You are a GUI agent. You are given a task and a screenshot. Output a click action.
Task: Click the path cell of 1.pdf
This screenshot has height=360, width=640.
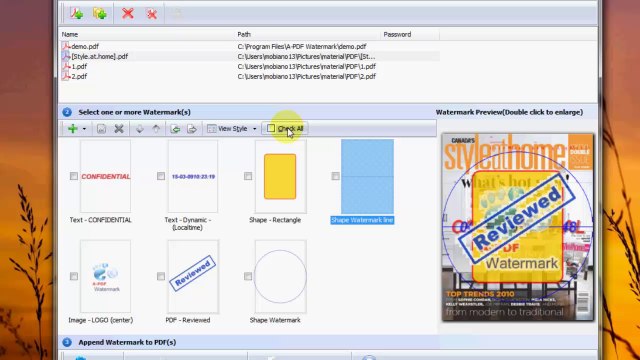tap(307, 66)
